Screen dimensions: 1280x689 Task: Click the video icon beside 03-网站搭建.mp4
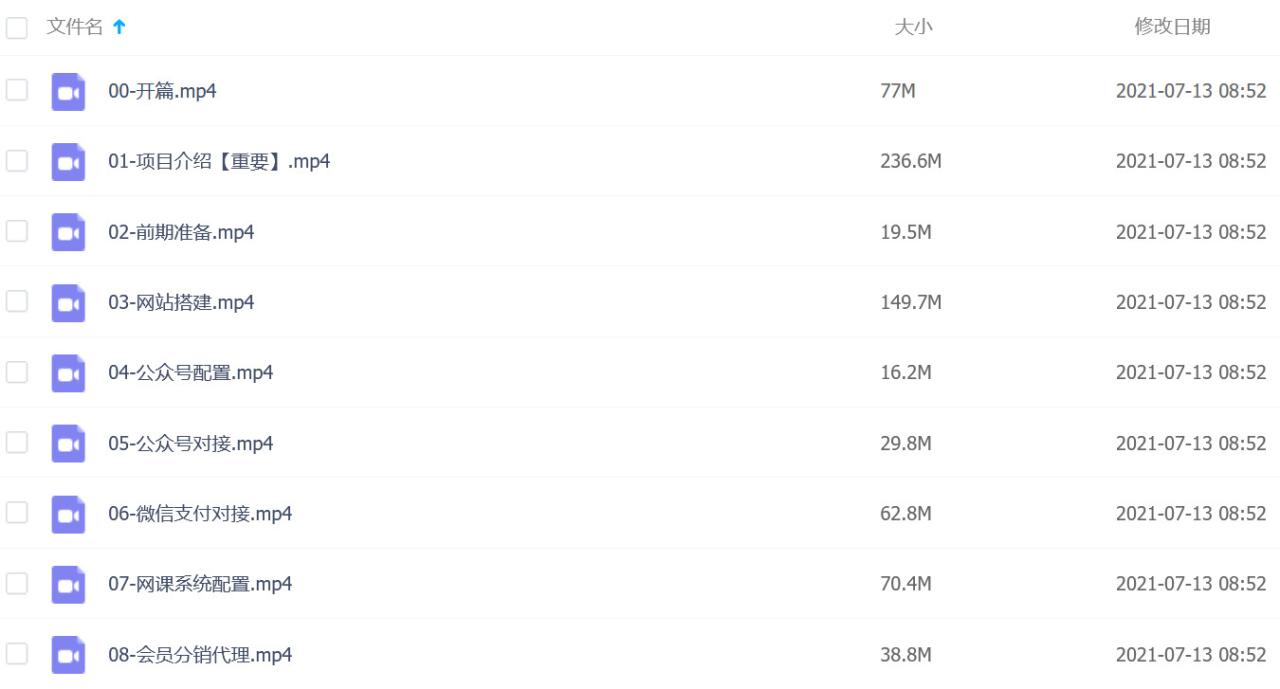pyautogui.click(x=68, y=303)
